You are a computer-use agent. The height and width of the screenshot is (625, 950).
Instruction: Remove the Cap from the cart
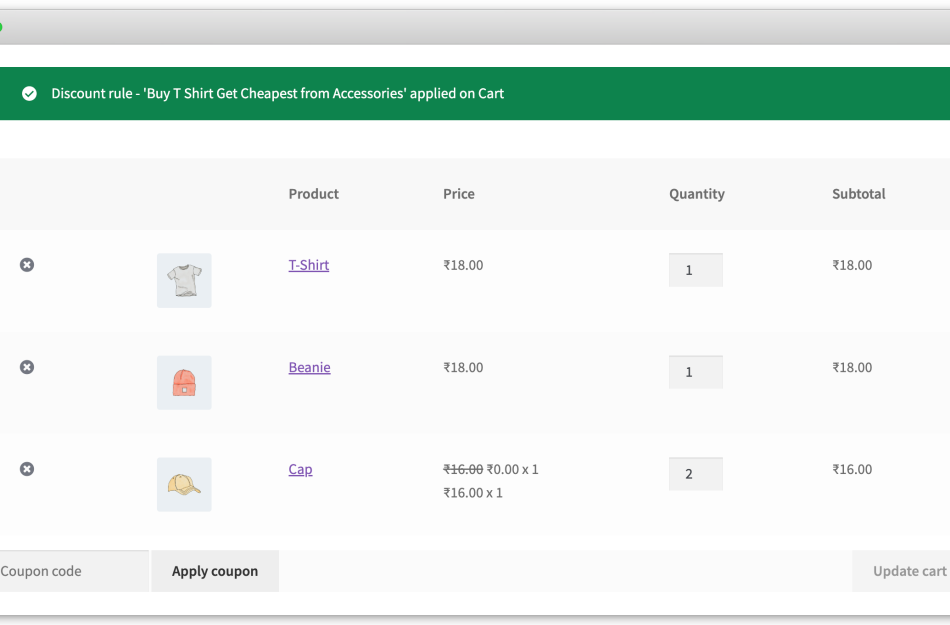26,469
